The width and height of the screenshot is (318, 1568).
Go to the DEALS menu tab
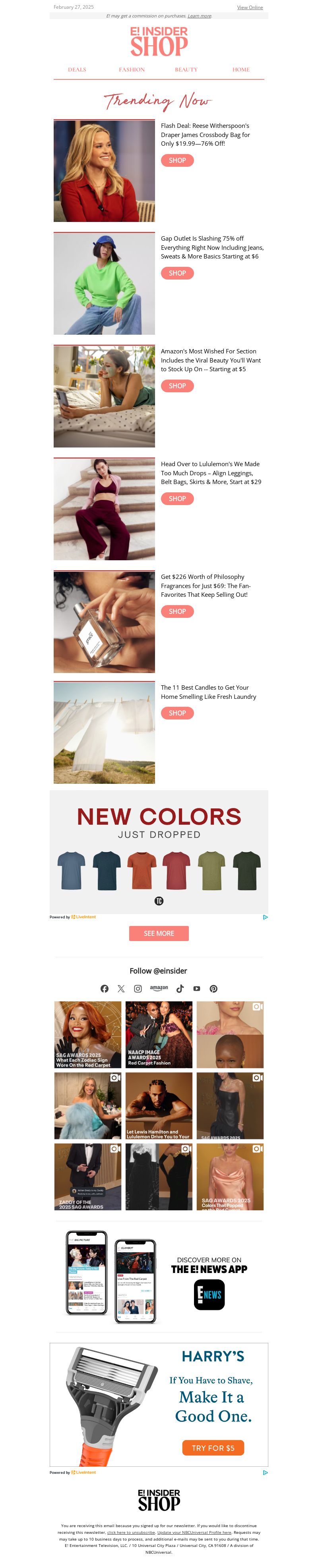(x=77, y=69)
